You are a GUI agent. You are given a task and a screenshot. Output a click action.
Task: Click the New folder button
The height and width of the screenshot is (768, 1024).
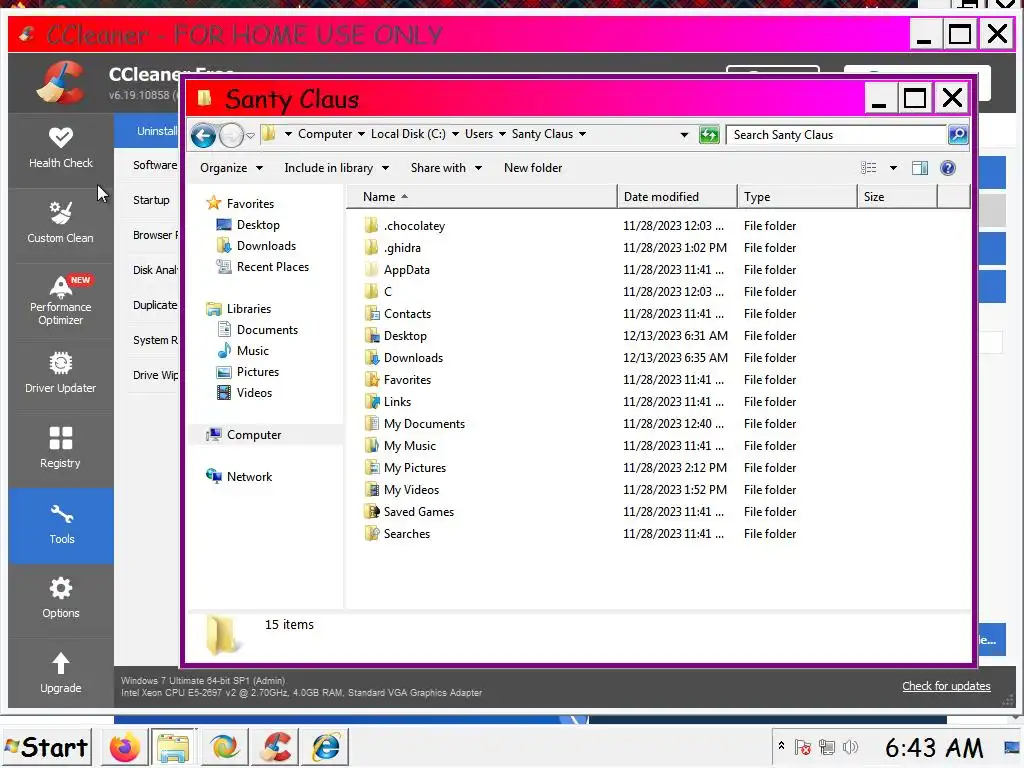point(533,168)
